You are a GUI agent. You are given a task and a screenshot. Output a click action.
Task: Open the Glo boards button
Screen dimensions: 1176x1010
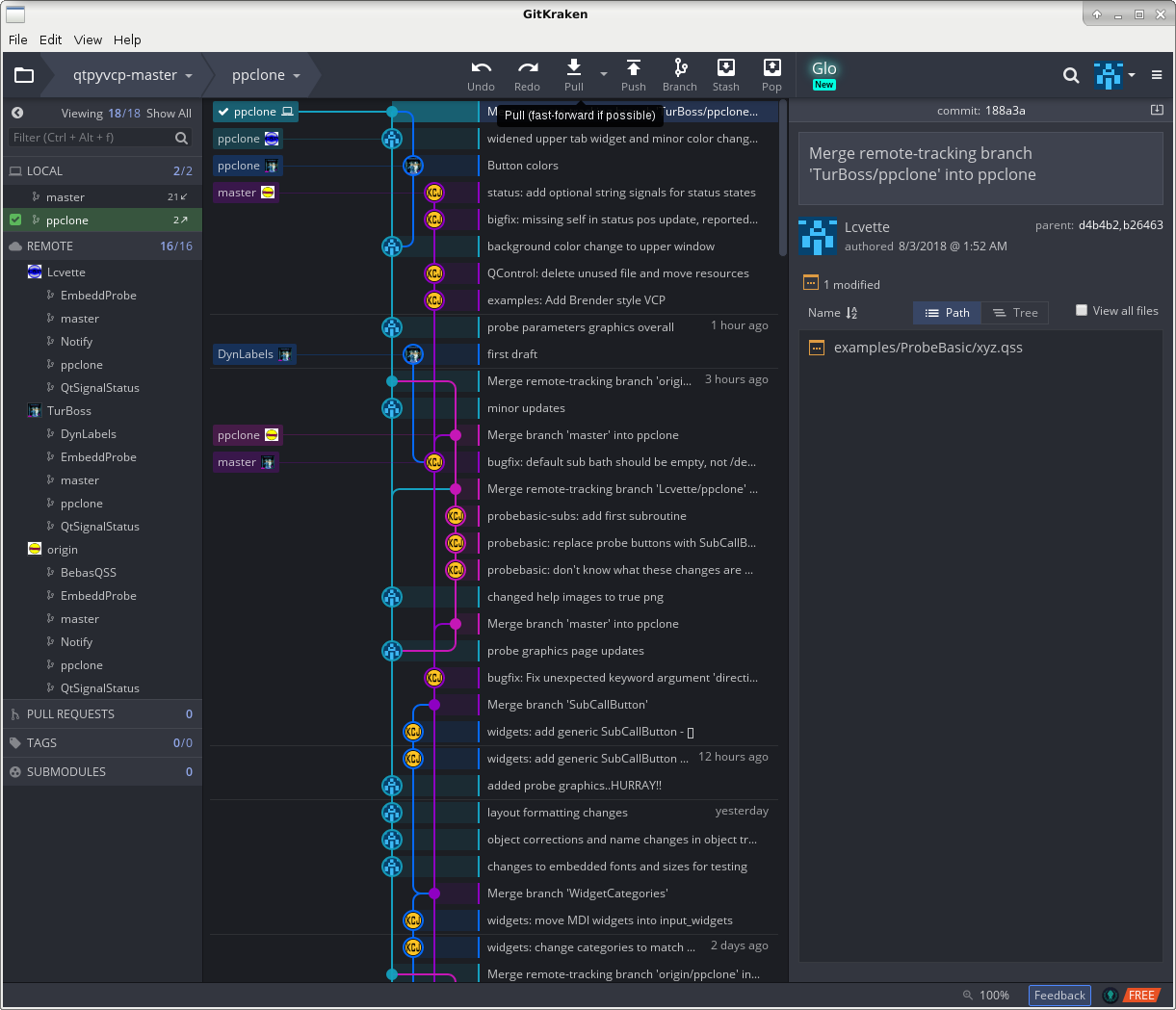point(824,74)
